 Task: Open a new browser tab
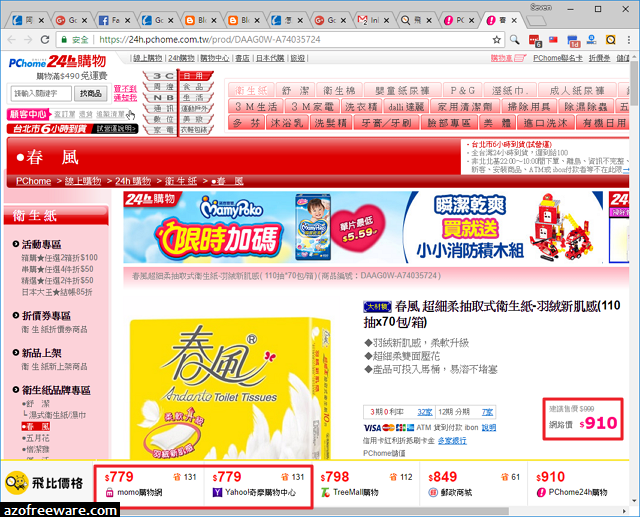coord(536,20)
